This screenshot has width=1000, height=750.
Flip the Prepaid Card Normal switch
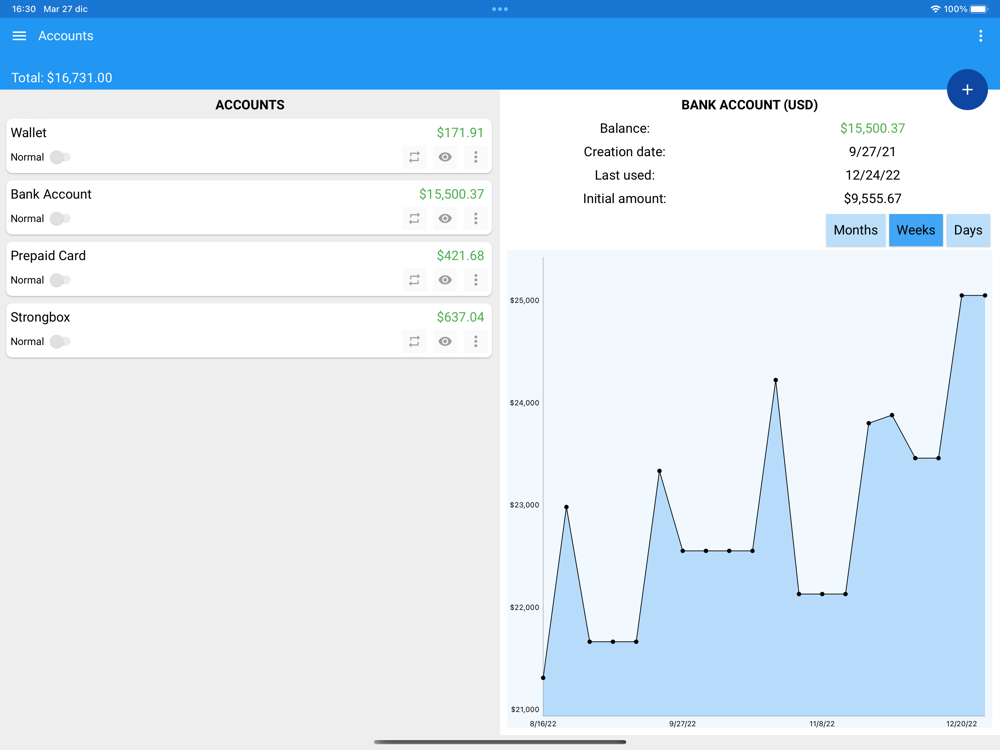pyautogui.click(x=60, y=280)
